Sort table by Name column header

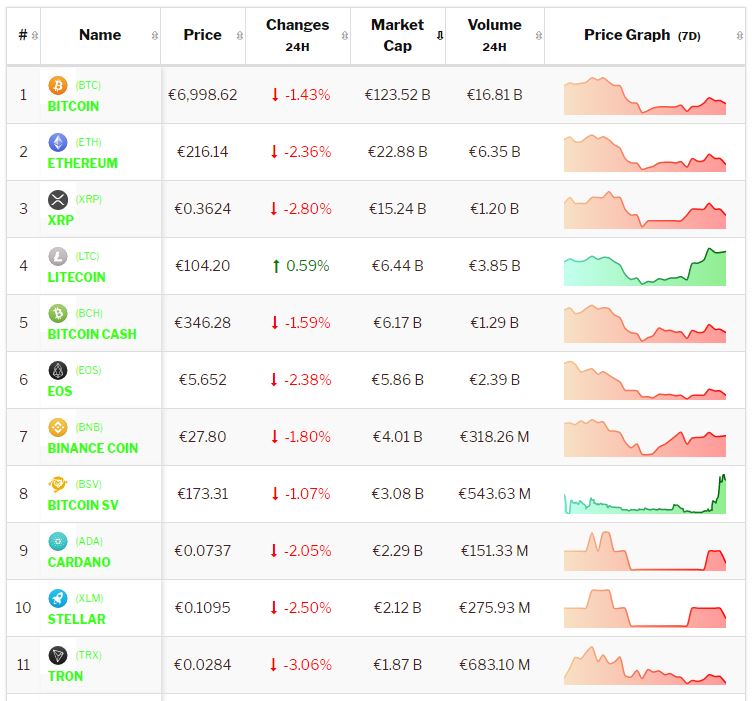coord(100,35)
